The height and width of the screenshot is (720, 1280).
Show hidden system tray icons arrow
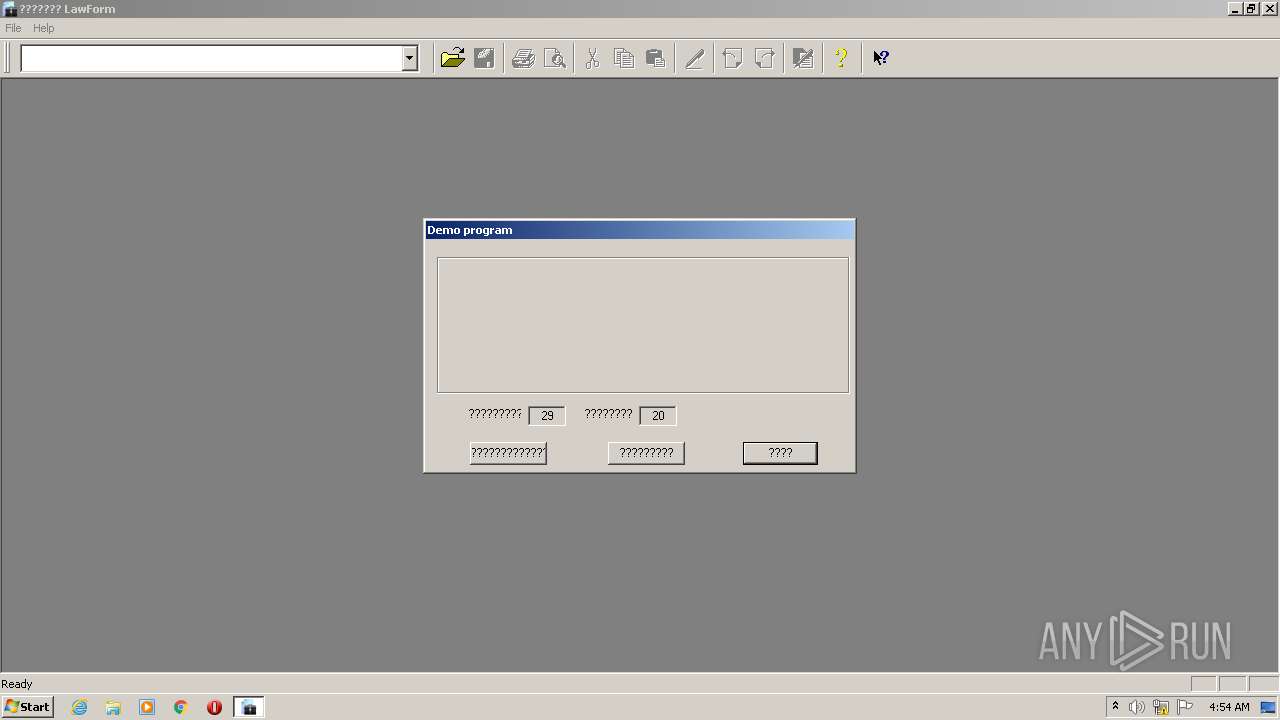point(1115,707)
